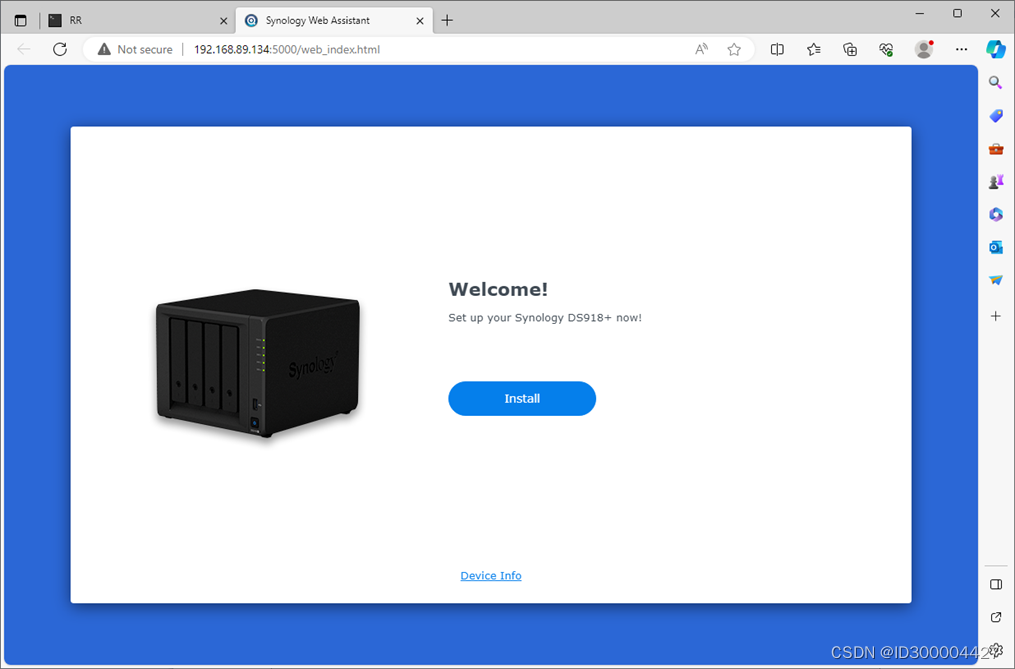
Task: Activate the Read aloud icon
Action: pos(701,49)
